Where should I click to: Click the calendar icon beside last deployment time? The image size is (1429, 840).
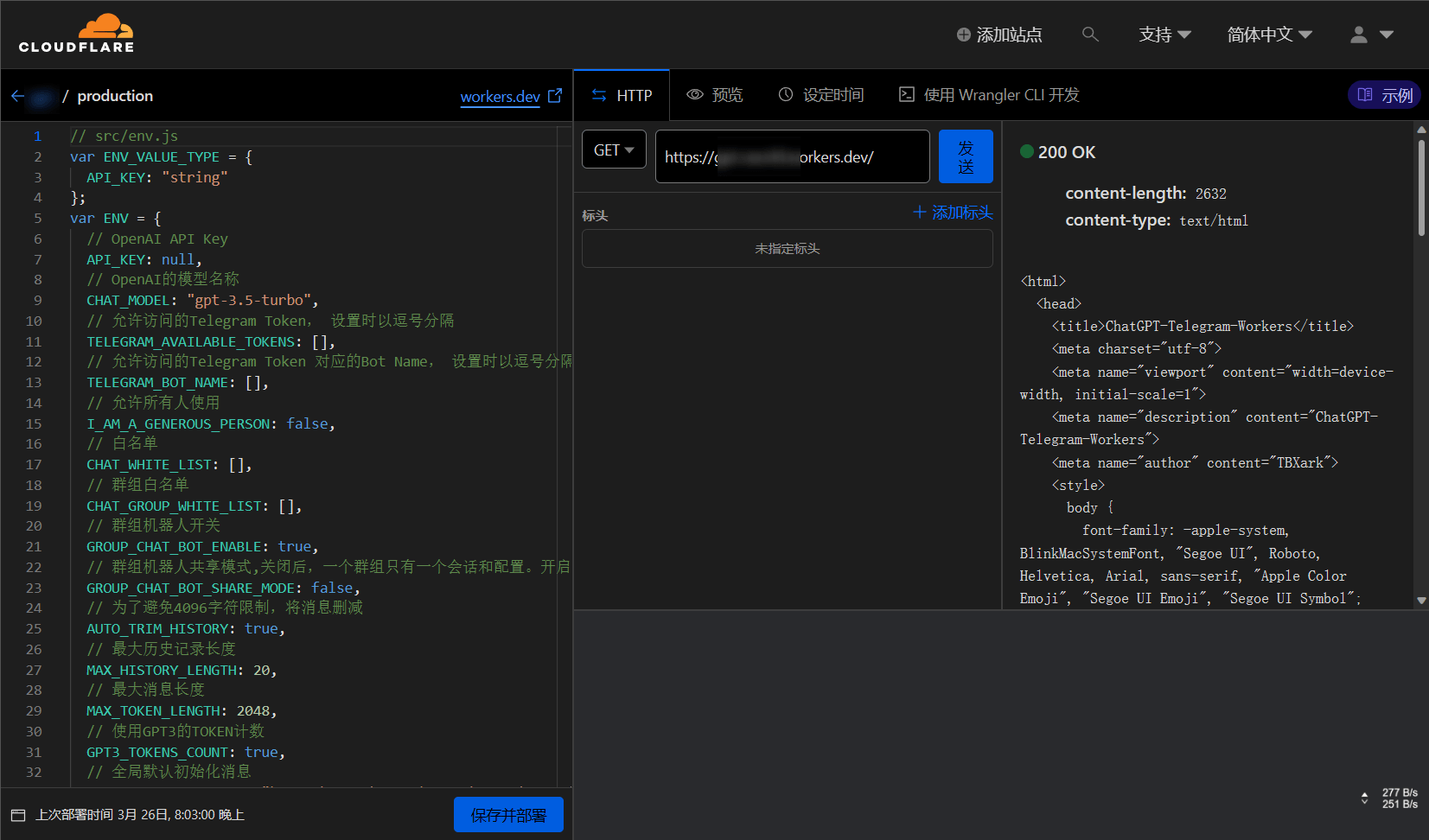(18, 815)
